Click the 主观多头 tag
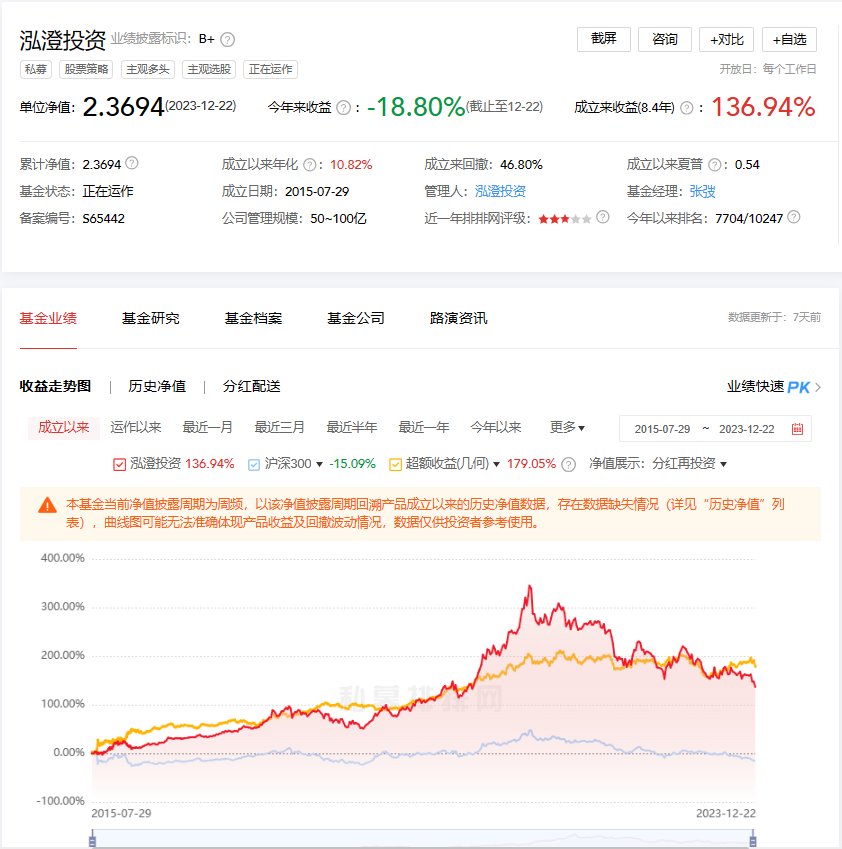Screen dimensions: 842x849 [x=148, y=69]
